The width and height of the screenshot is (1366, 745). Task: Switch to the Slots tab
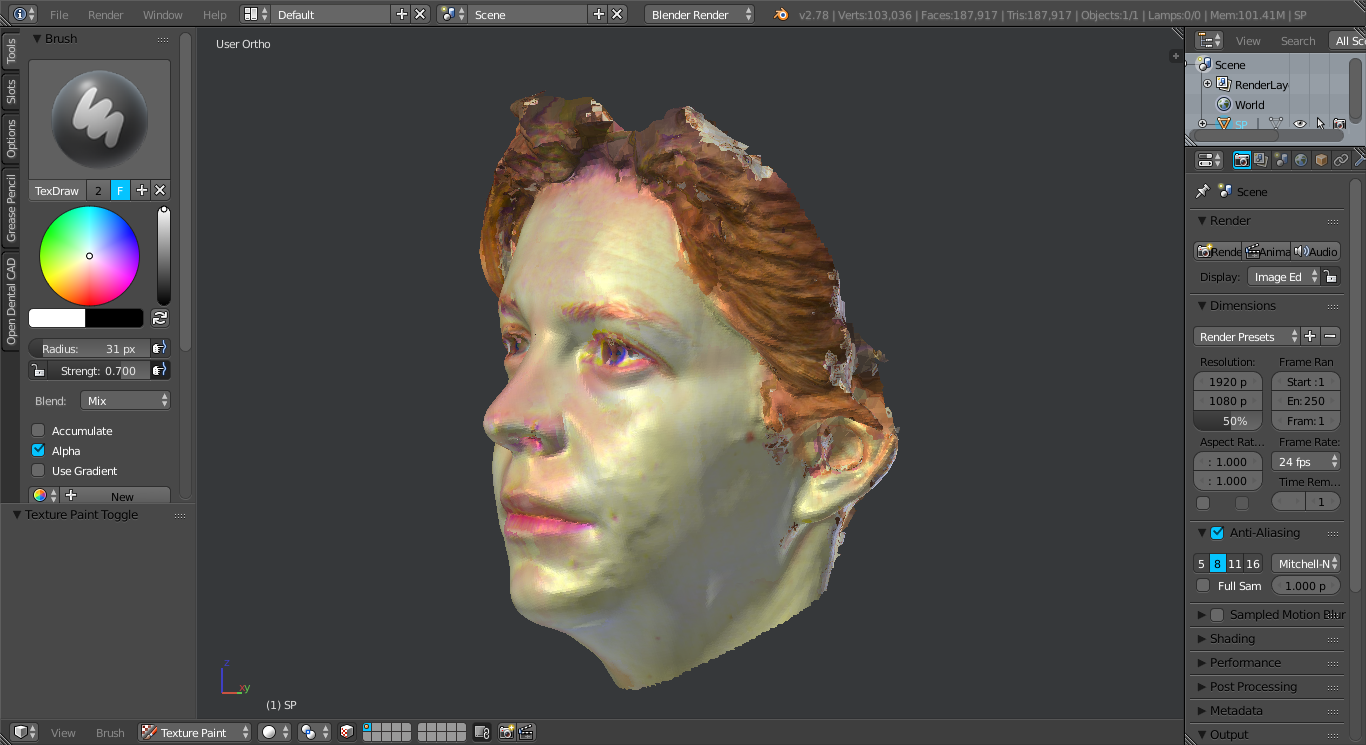point(11,91)
